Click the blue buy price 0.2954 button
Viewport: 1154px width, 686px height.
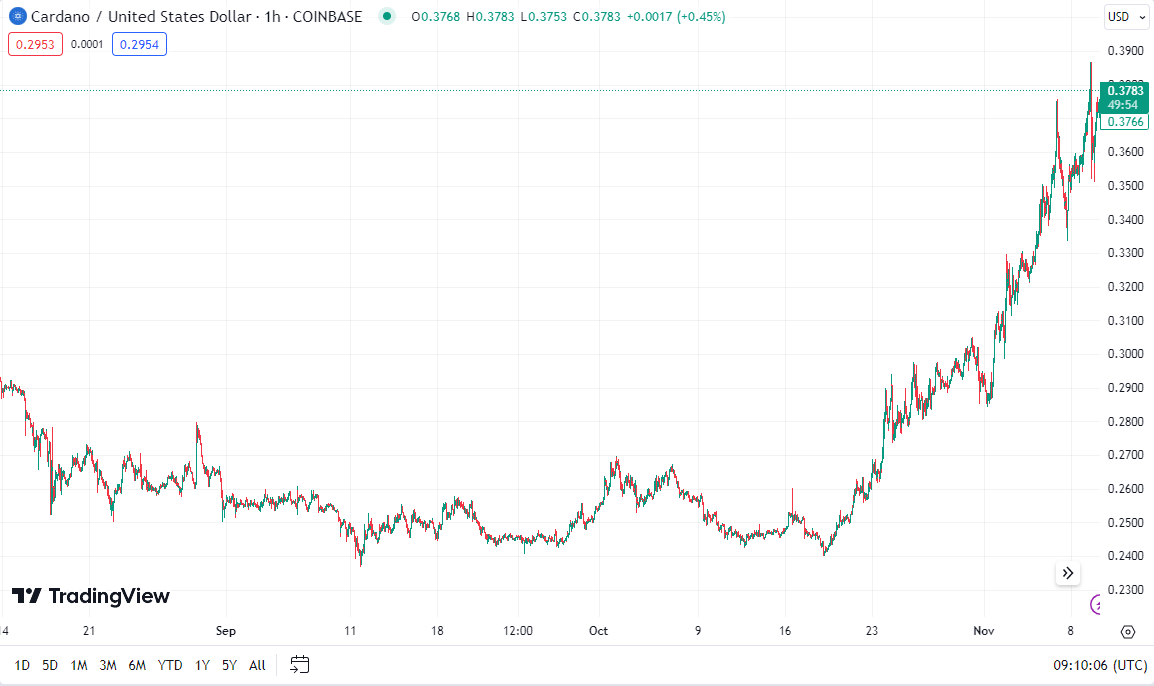(139, 44)
